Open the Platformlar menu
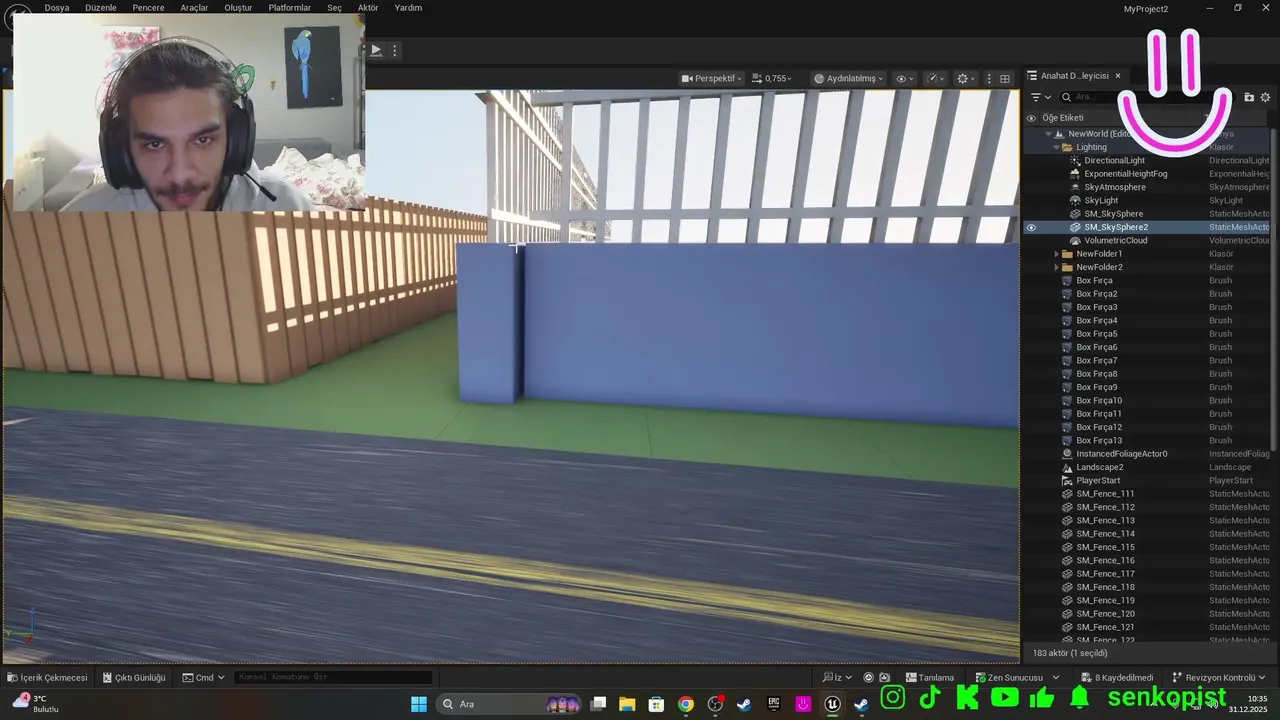Image resolution: width=1280 pixels, height=720 pixels. click(289, 7)
